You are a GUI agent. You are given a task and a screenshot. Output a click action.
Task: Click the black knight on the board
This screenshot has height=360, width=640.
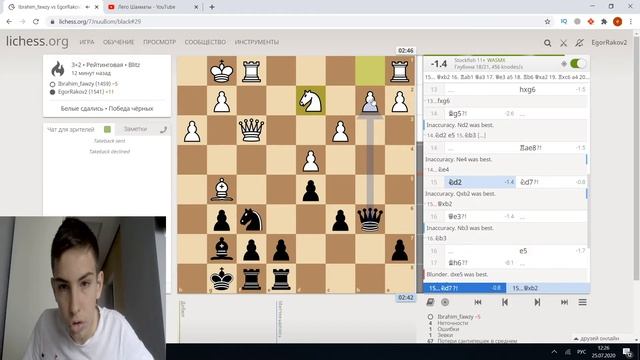point(251,219)
